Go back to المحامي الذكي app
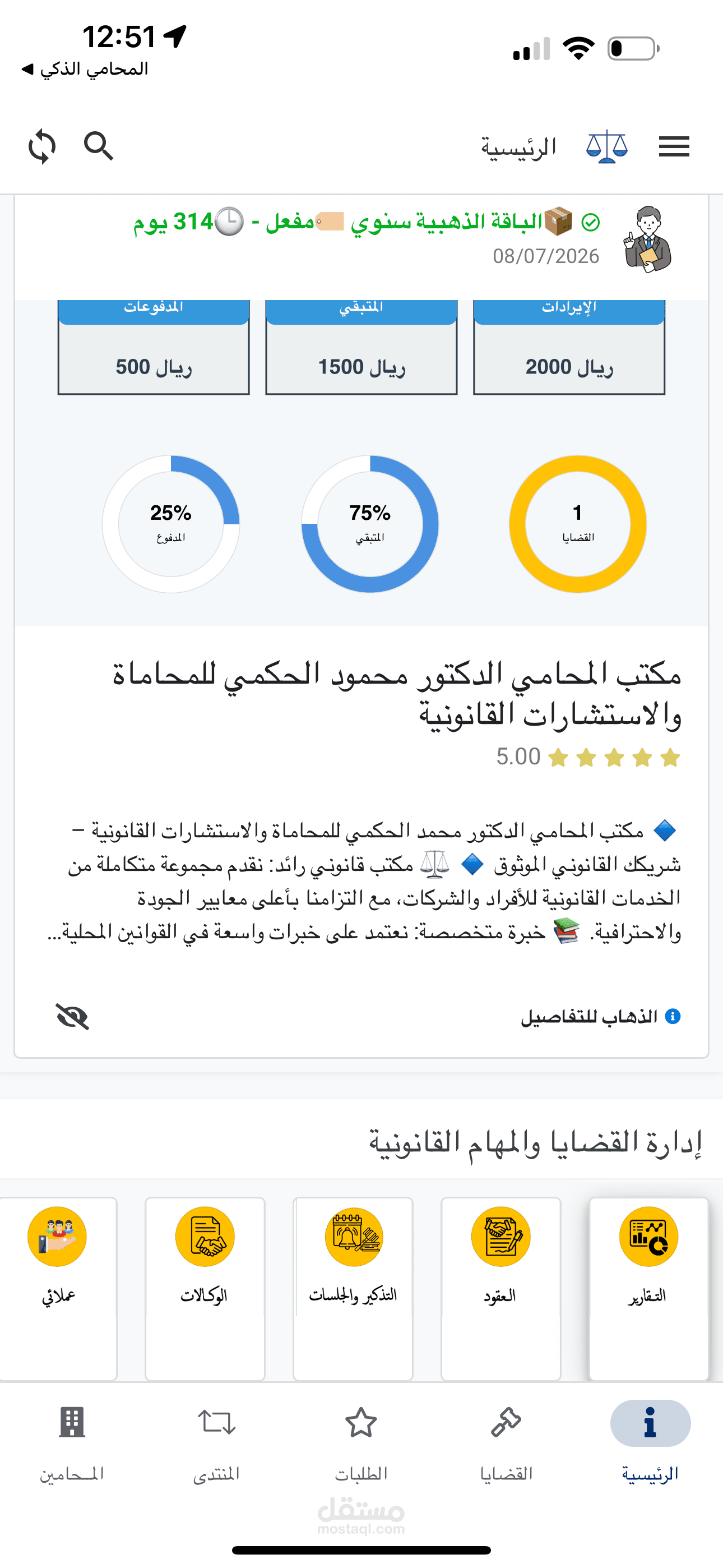 (85, 70)
